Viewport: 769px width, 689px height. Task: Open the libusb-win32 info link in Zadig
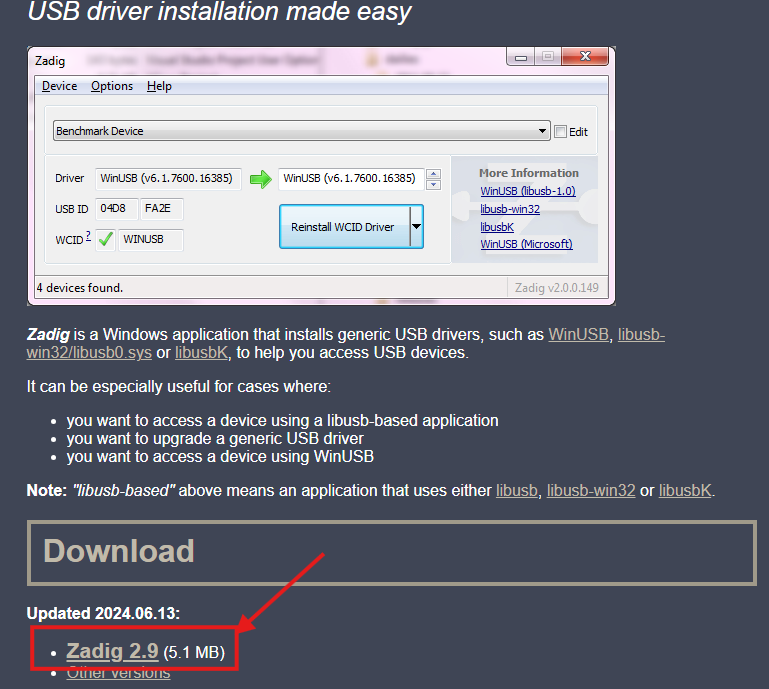click(510, 209)
